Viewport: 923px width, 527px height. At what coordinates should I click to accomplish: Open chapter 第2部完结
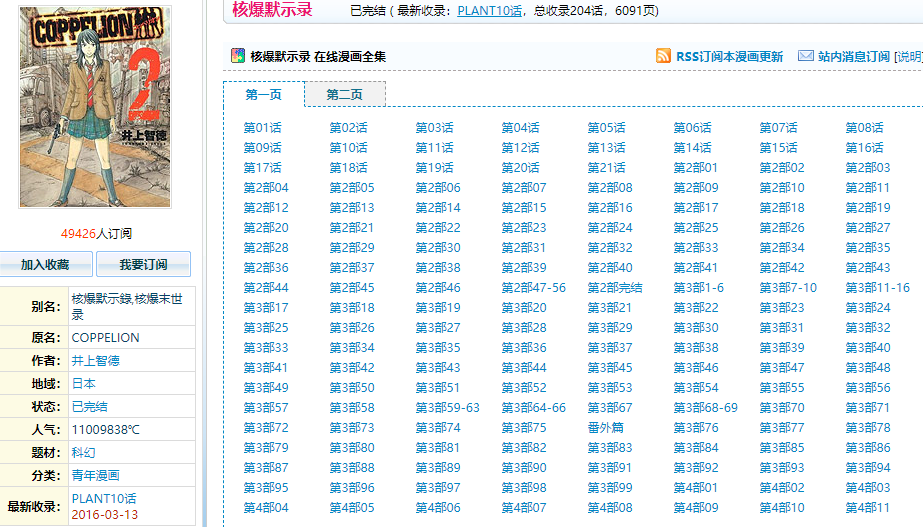(615, 288)
